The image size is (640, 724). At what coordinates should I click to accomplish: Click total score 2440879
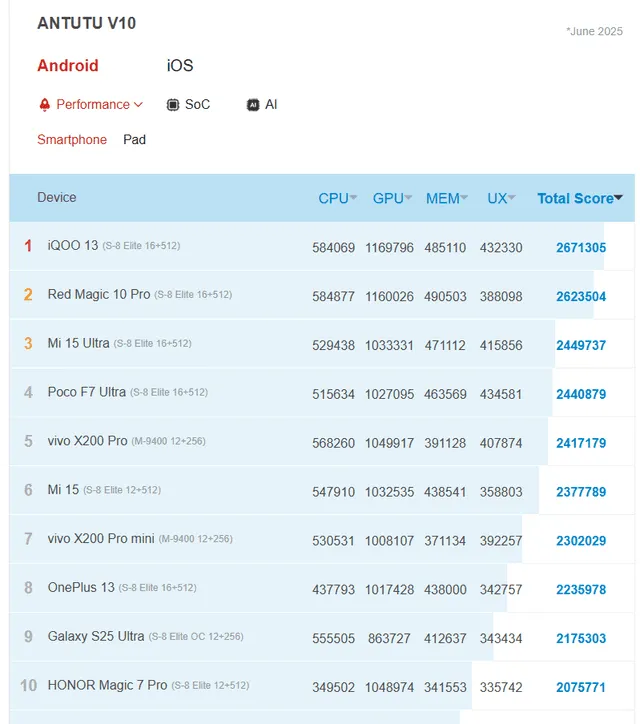[x=581, y=394]
